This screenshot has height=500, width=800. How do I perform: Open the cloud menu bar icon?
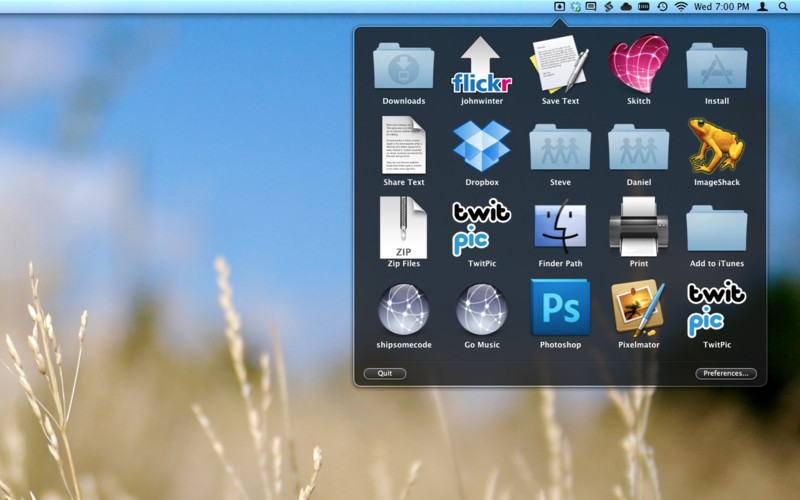(x=626, y=7)
